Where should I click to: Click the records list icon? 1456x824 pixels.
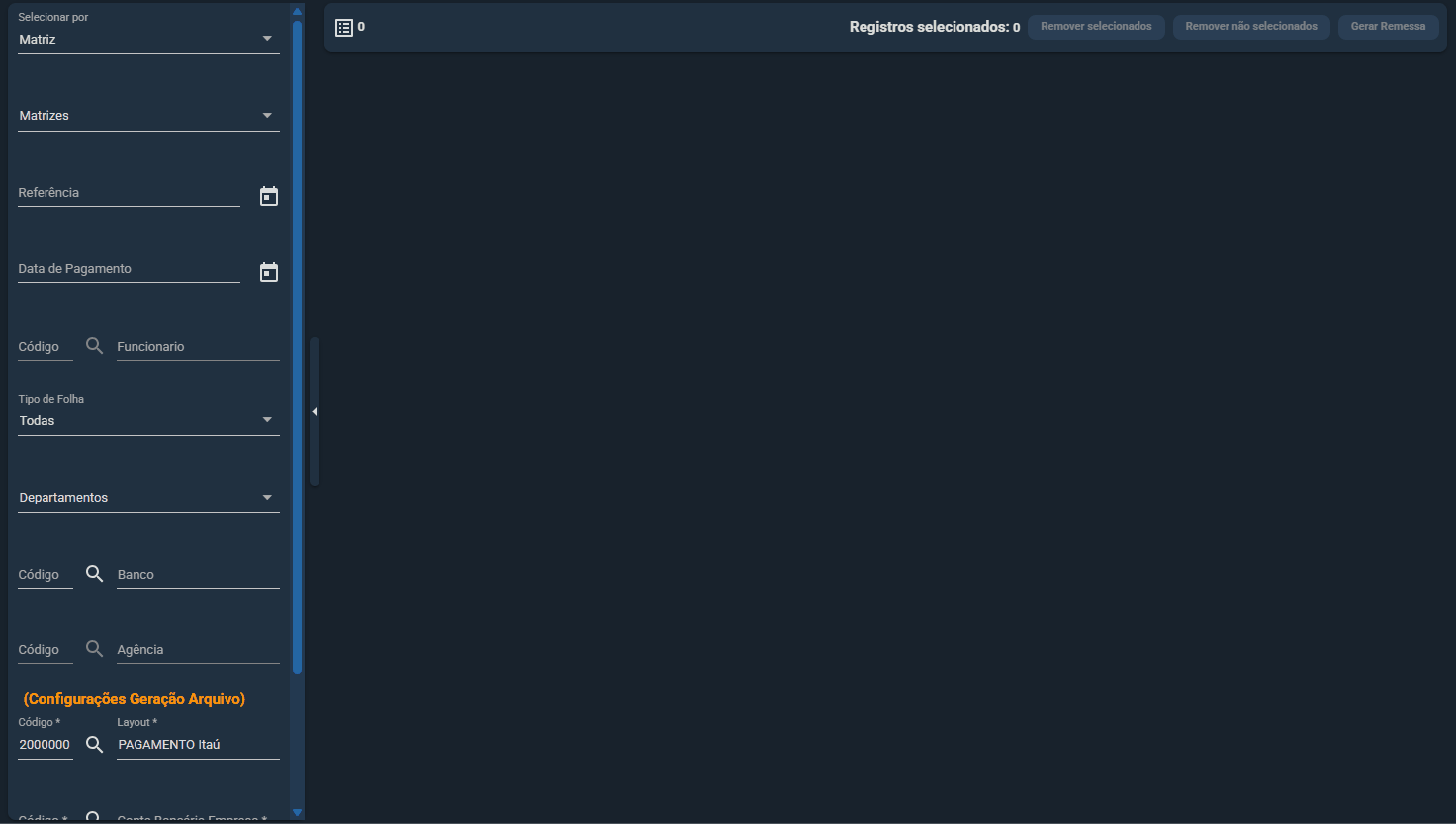coord(344,28)
